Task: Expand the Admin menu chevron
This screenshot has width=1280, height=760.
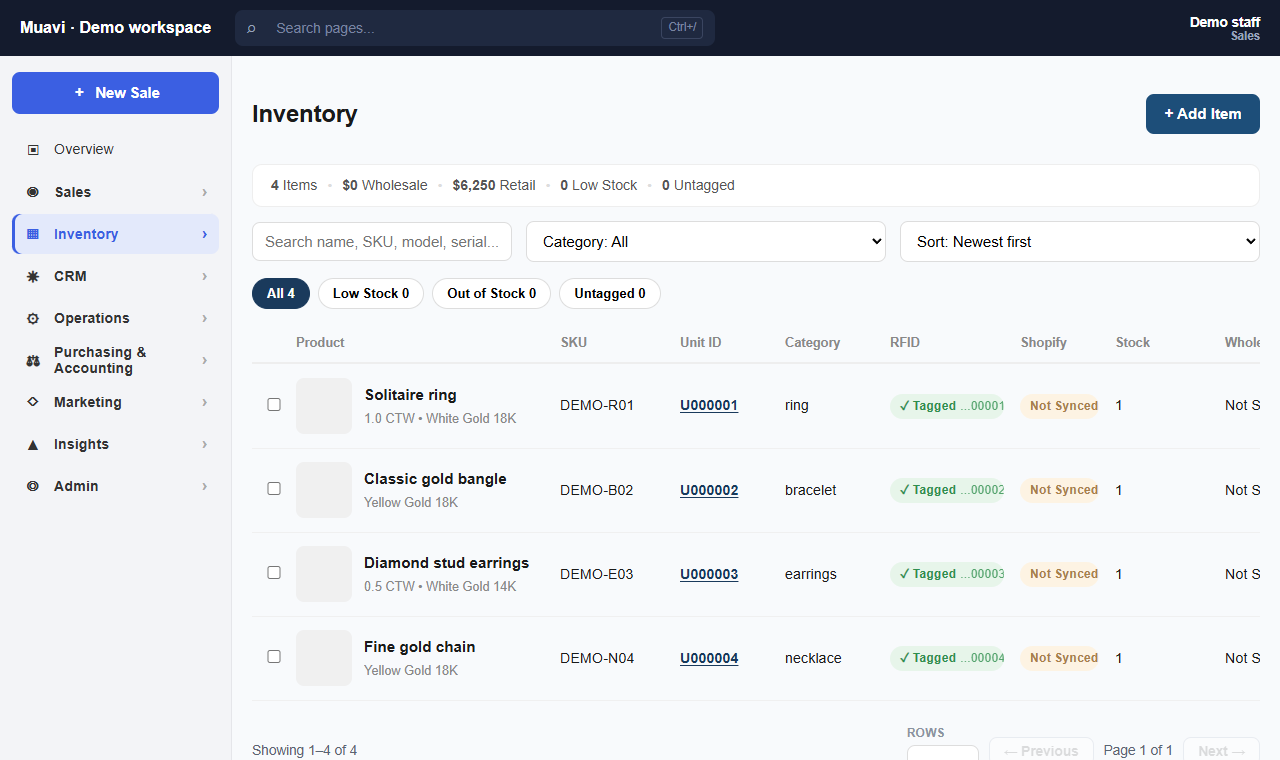Action: (204, 486)
